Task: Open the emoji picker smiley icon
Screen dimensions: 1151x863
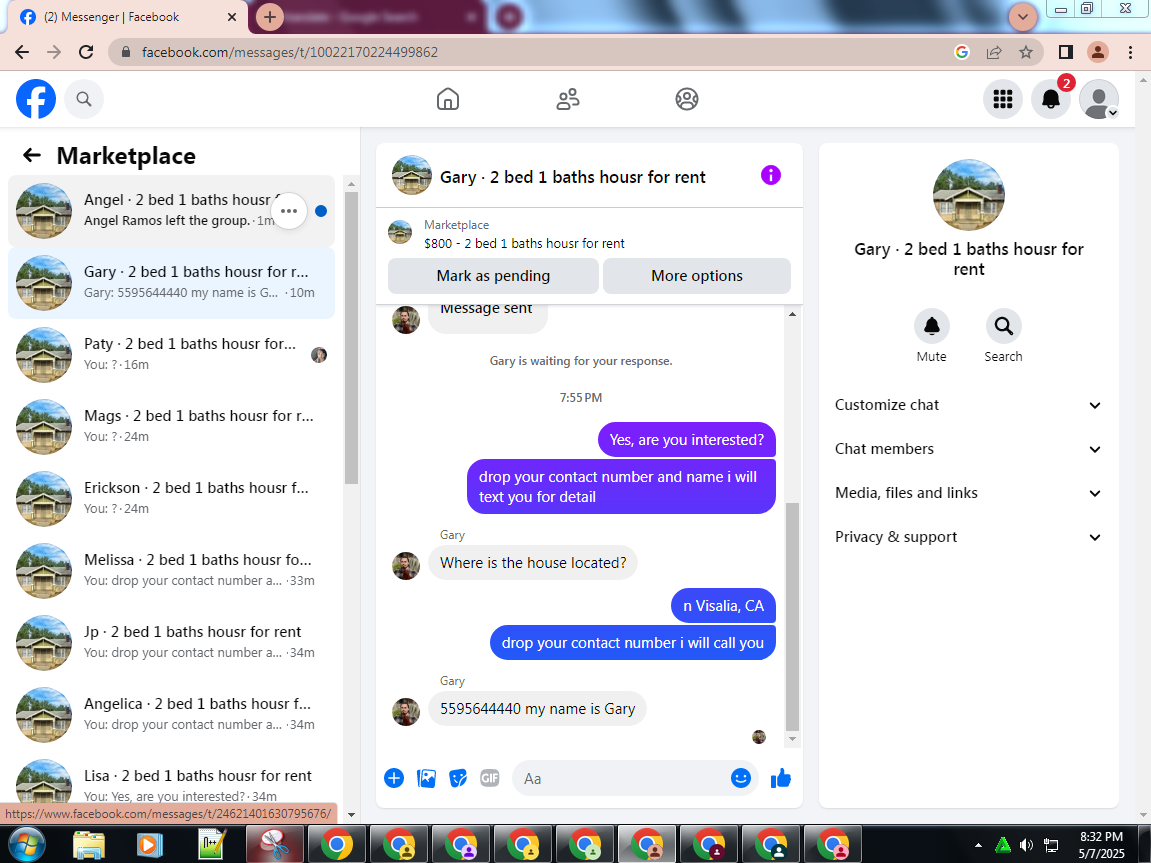Action: (x=741, y=778)
